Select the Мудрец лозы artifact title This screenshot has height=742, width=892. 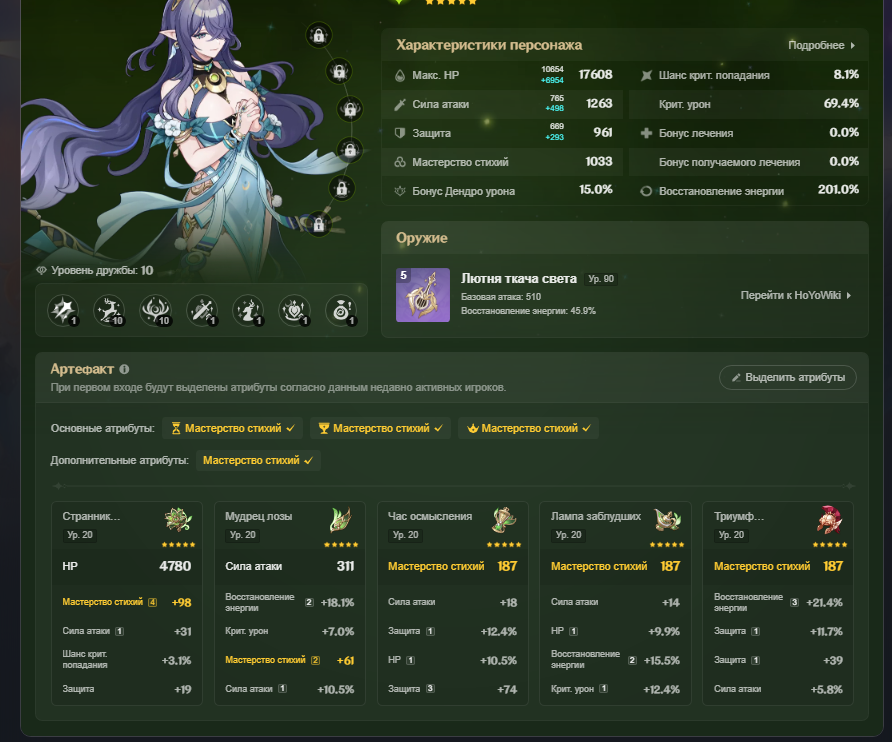pyautogui.click(x=259, y=517)
